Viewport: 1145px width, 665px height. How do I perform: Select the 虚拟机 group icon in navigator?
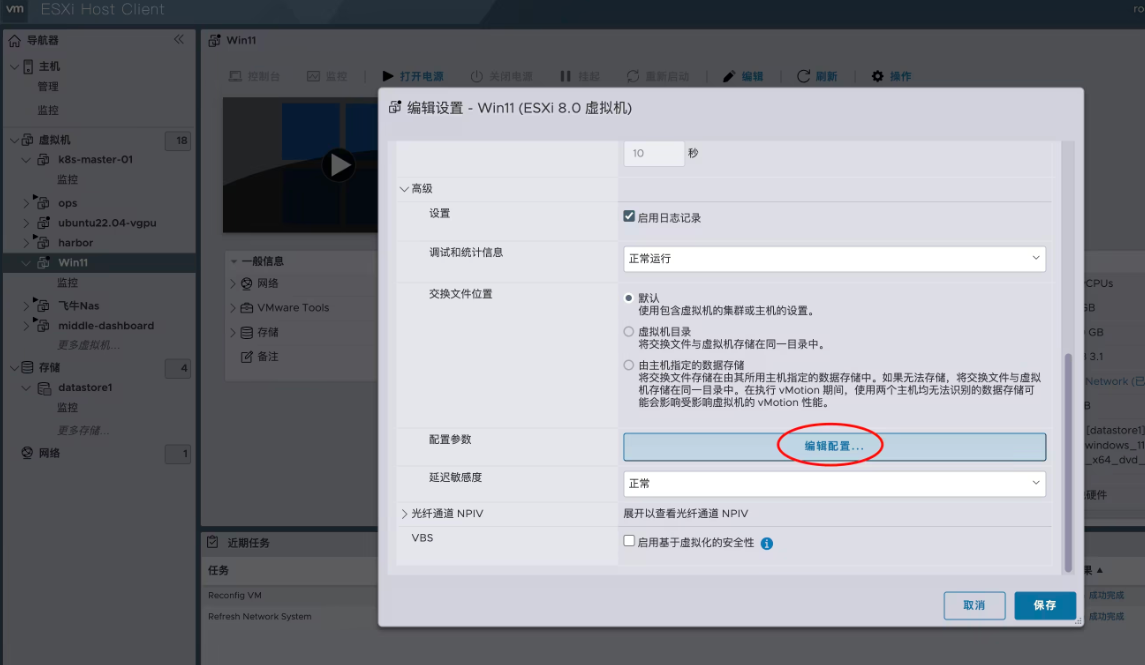28,139
